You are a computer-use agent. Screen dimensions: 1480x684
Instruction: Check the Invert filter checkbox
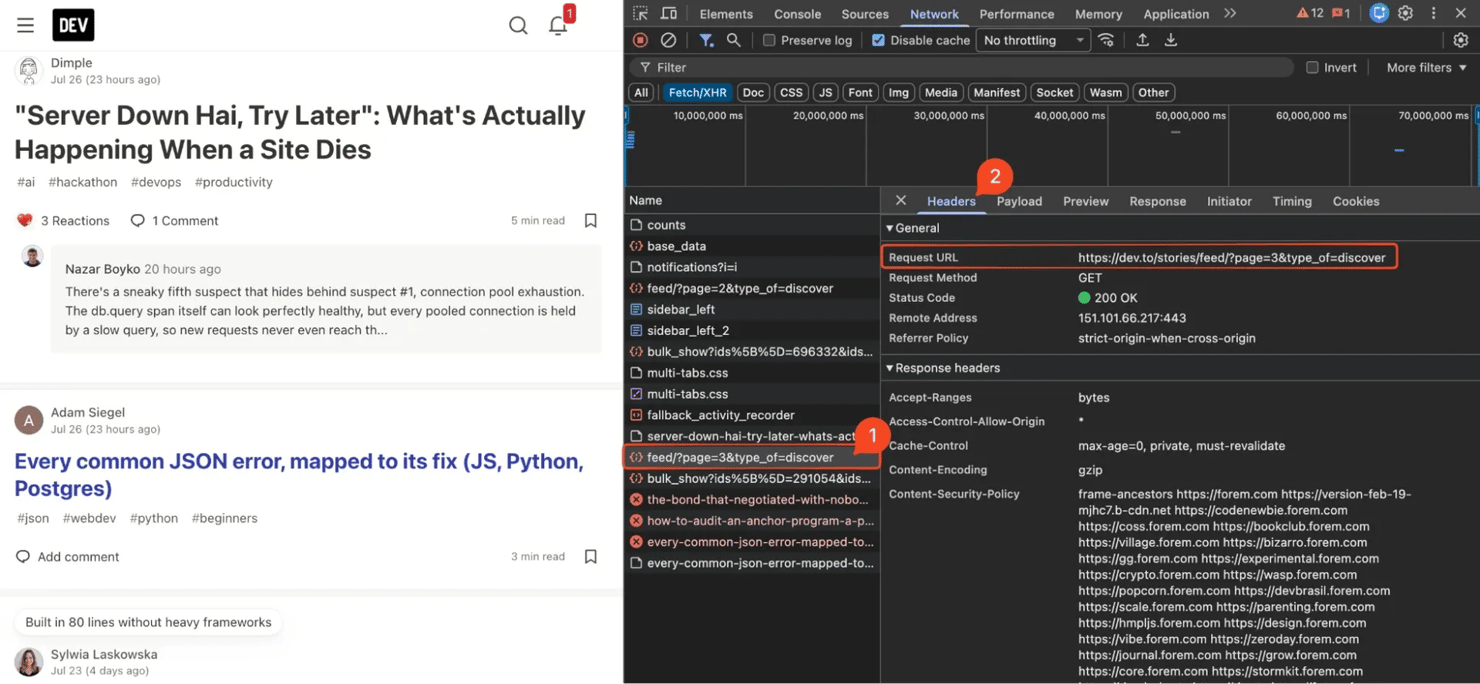tap(1312, 67)
